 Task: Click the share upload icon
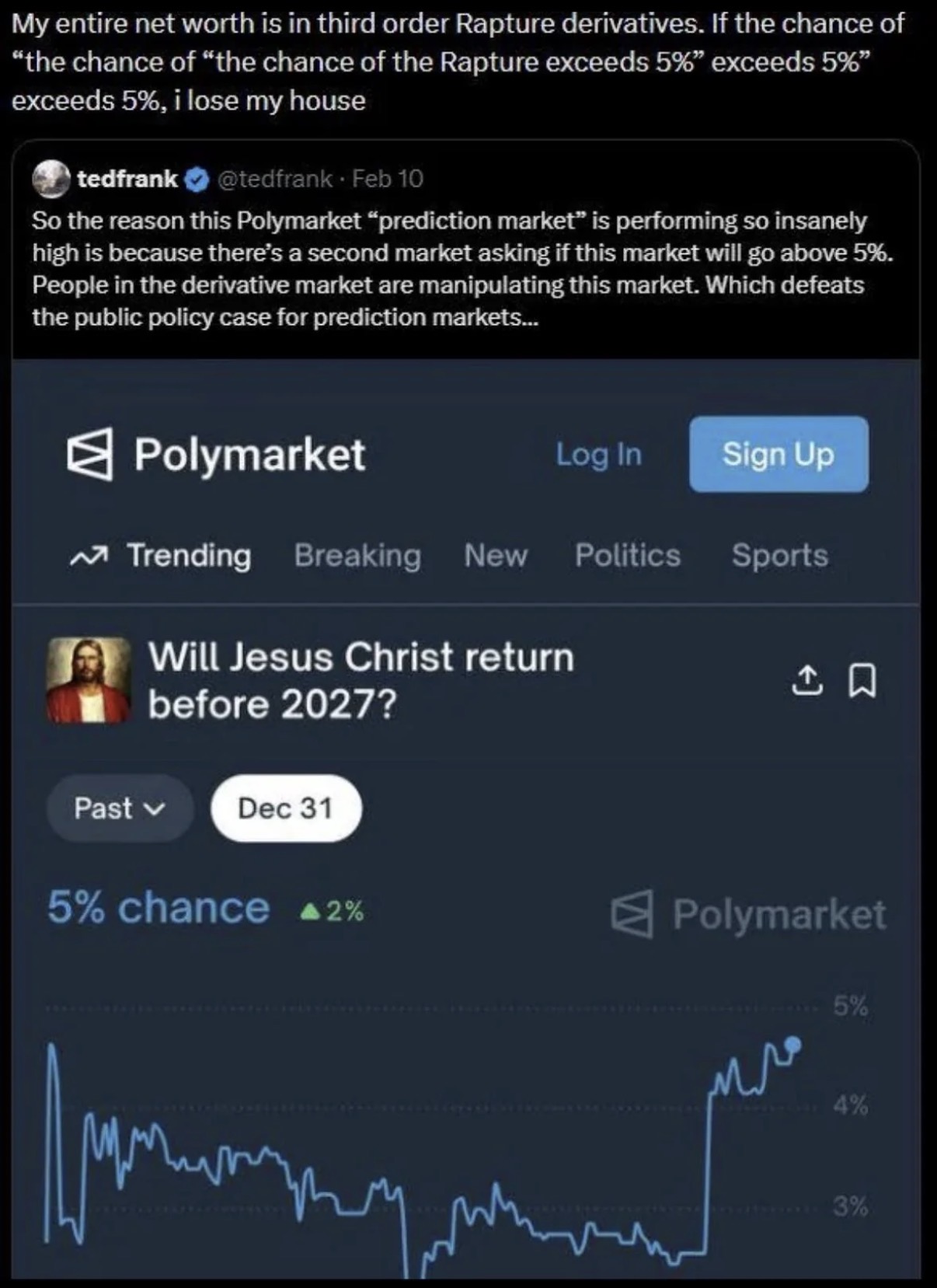(x=807, y=680)
